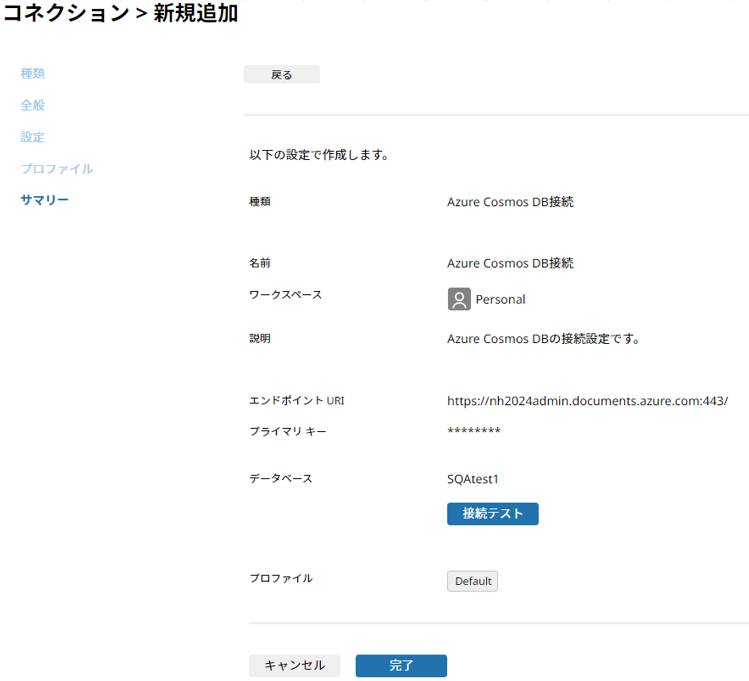Click the プロファイル field label in the summary
749x681 pixels.
click(281, 578)
